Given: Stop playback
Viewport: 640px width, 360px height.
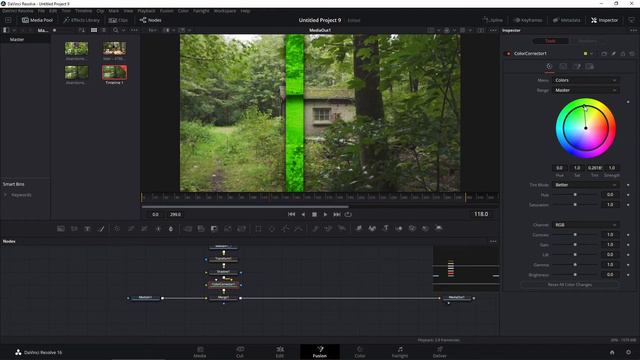Looking at the screenshot, I should click(x=314, y=214).
